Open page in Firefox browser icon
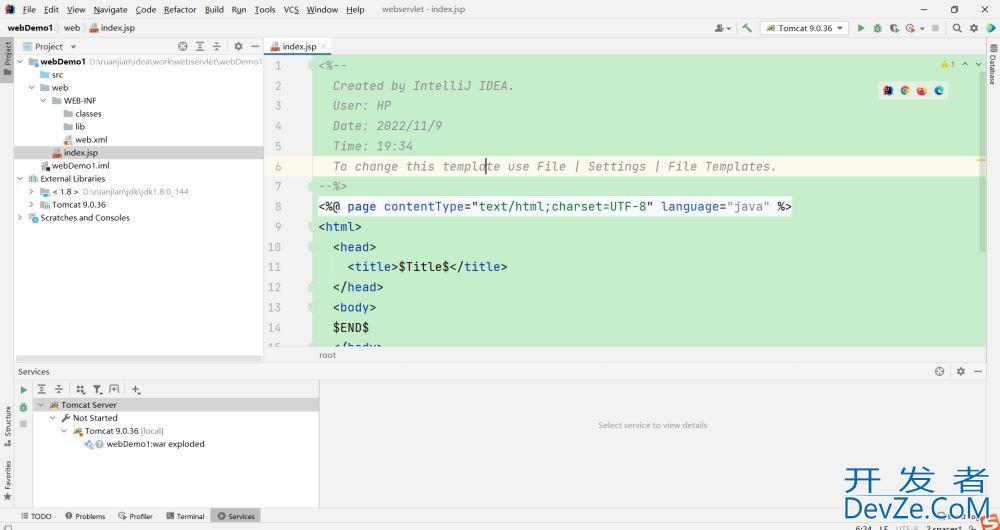1000x530 pixels. [922, 91]
